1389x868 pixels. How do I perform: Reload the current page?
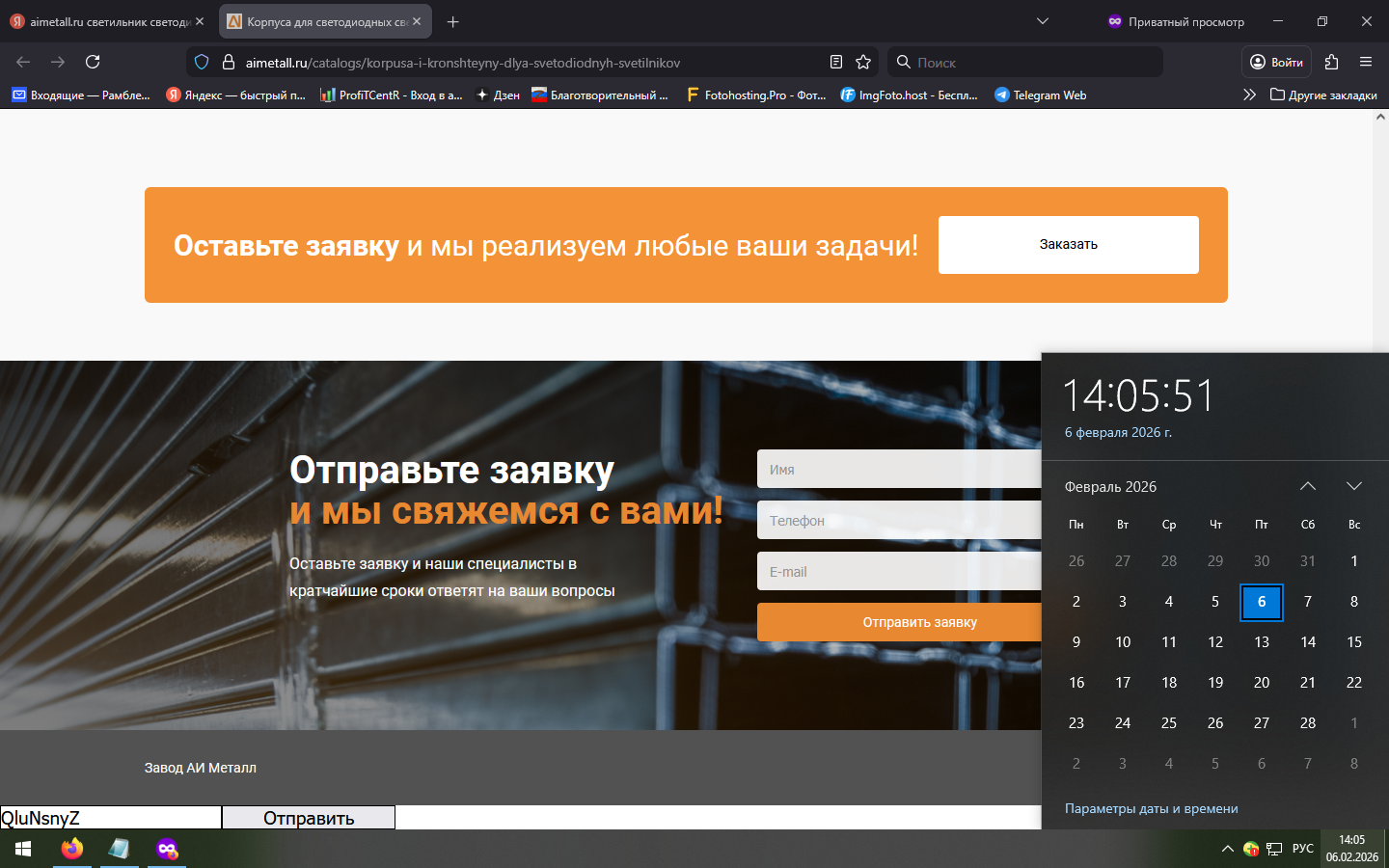[93, 62]
